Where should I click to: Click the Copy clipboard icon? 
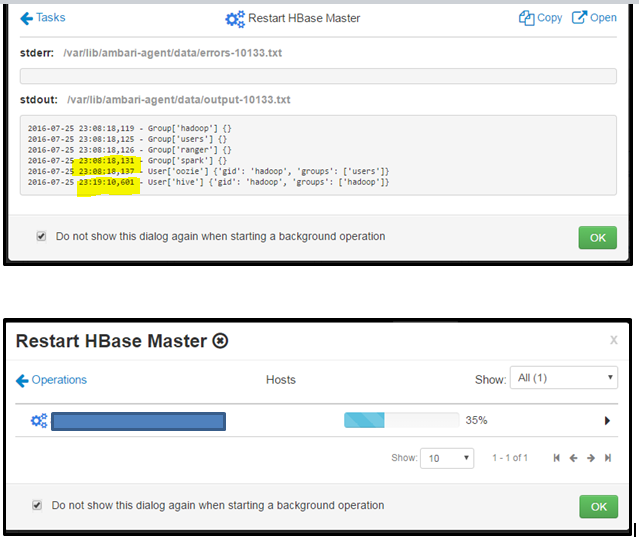pos(526,18)
